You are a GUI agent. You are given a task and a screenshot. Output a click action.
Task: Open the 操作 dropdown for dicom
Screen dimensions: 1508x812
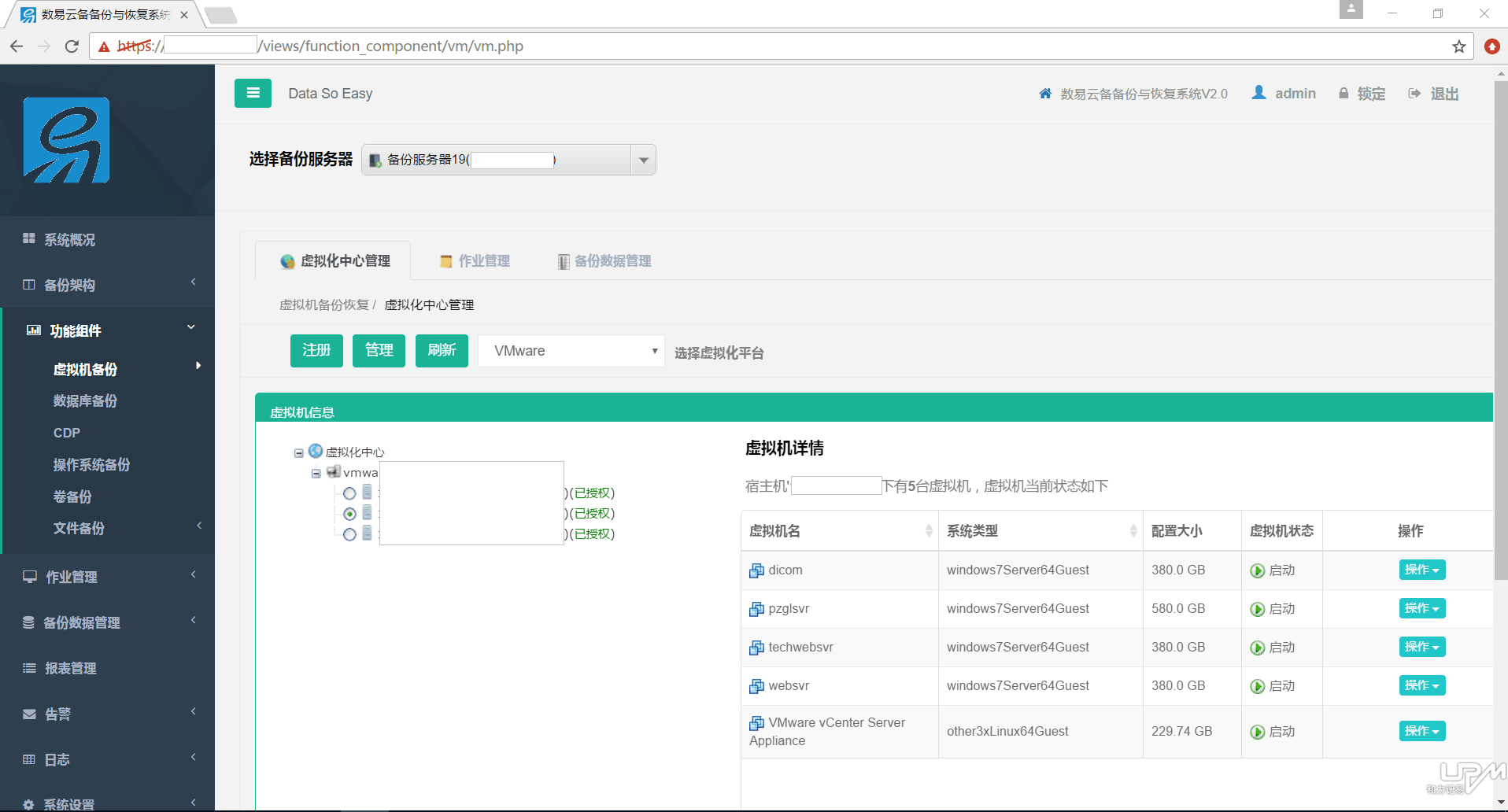(1422, 570)
